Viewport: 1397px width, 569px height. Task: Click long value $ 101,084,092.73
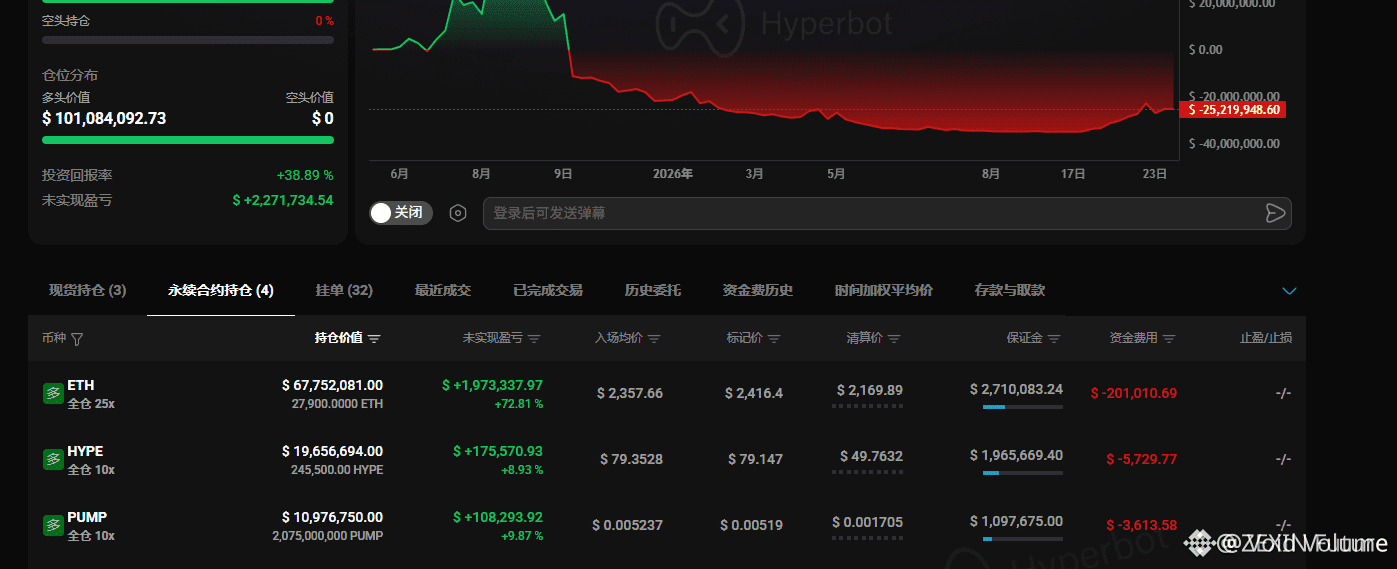point(104,118)
